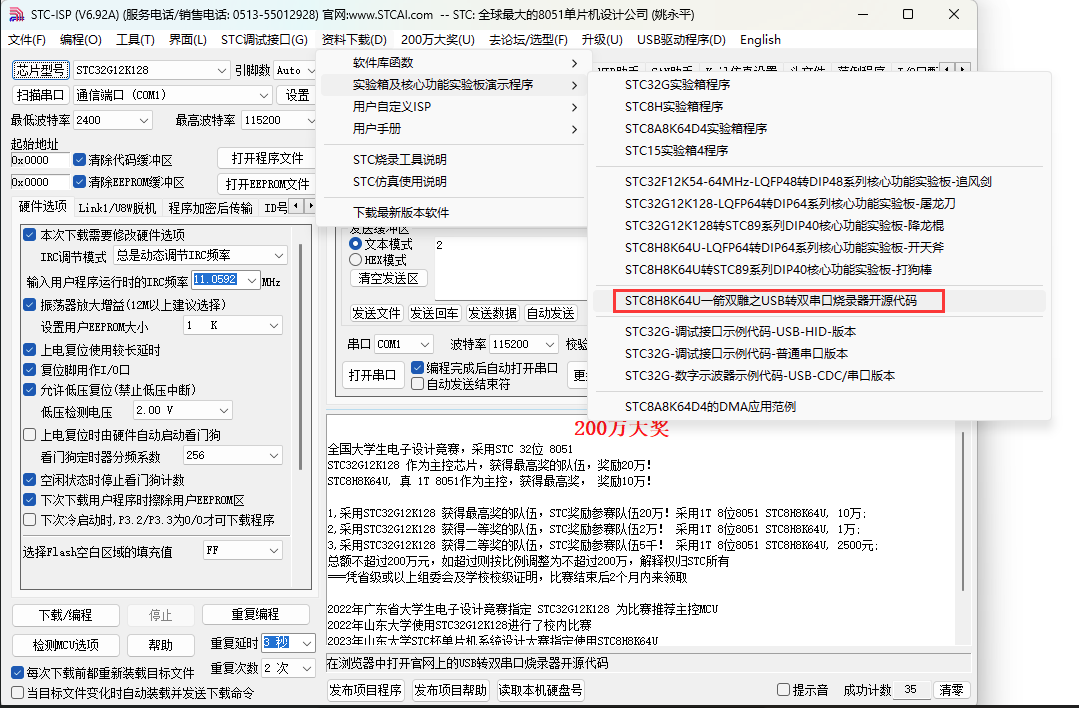Click hardware options panel vertical scrollbar
Viewport: 1079px width, 708px height.
(x=300, y=358)
